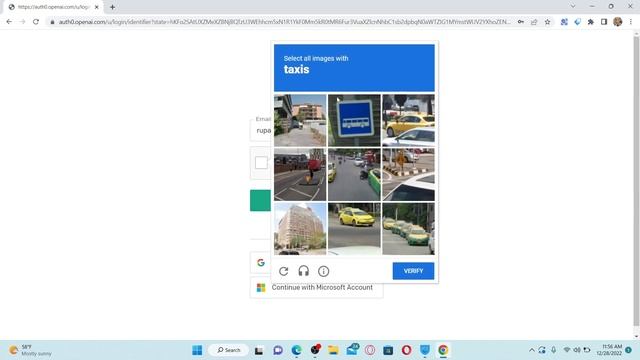Select single yellow taxi on road image

[354, 229]
